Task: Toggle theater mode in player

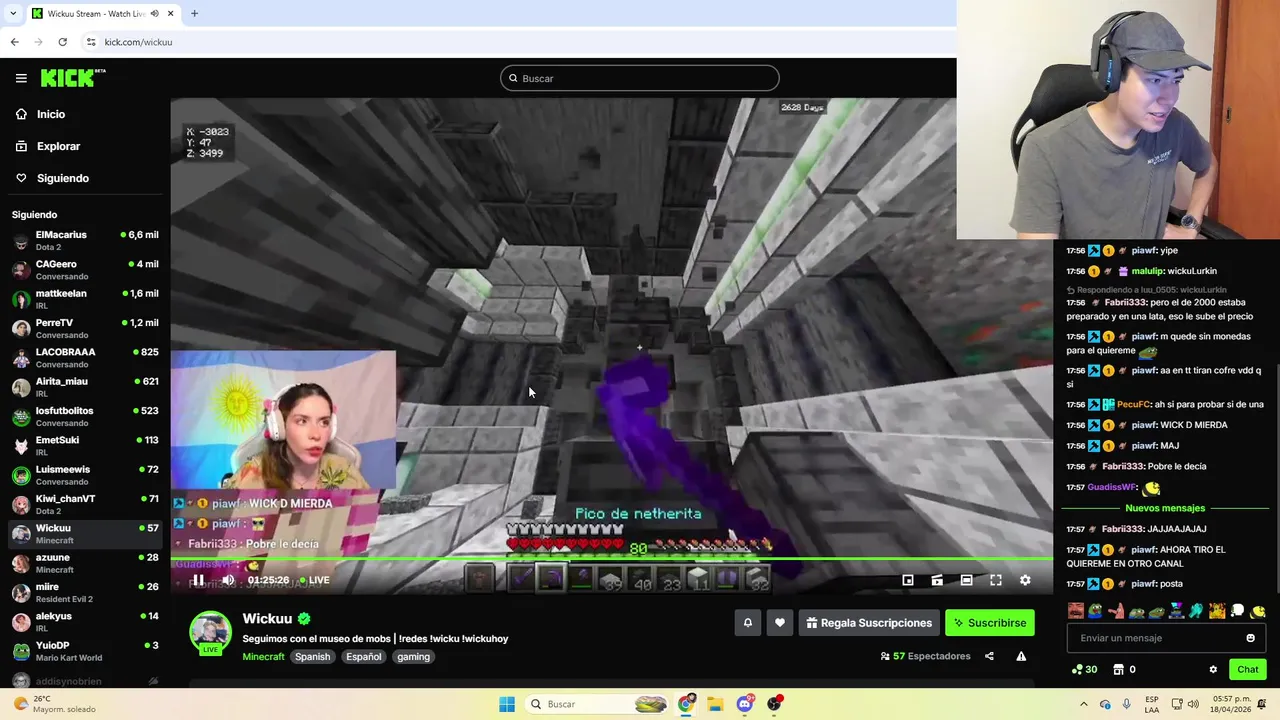Action: [x=966, y=580]
